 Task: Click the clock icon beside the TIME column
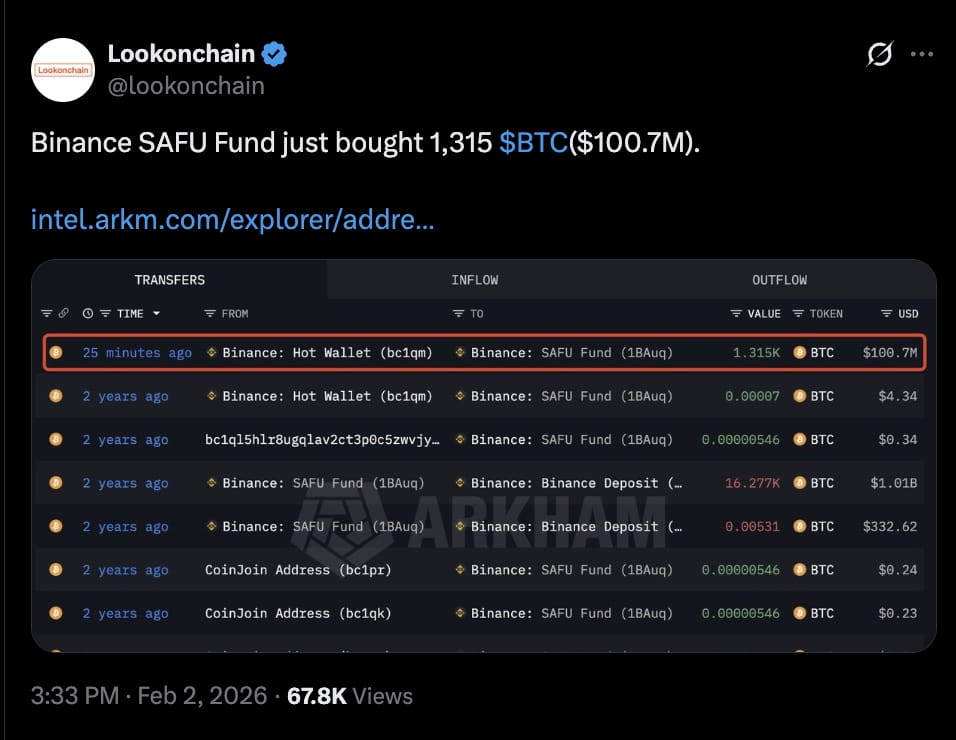pos(88,314)
